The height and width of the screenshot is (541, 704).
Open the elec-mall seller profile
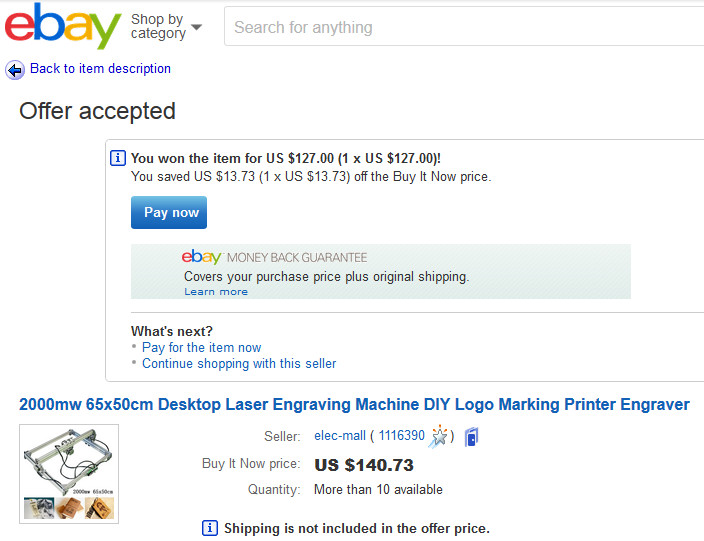(x=340, y=435)
